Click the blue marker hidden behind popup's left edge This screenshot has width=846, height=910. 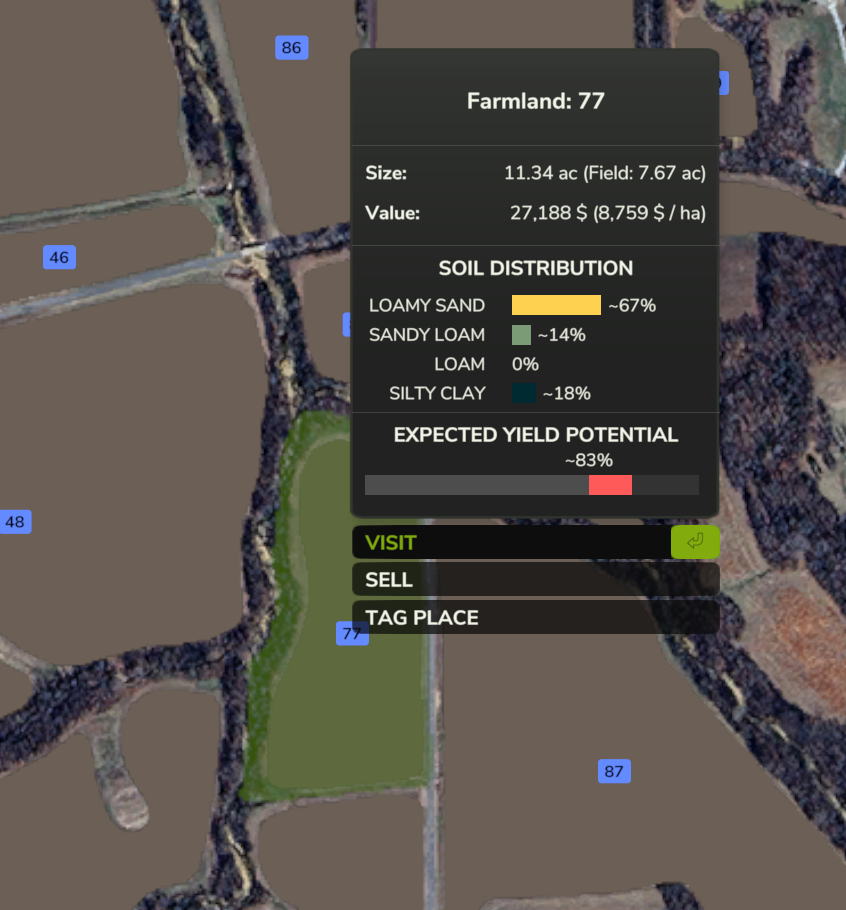pyautogui.click(x=346, y=324)
